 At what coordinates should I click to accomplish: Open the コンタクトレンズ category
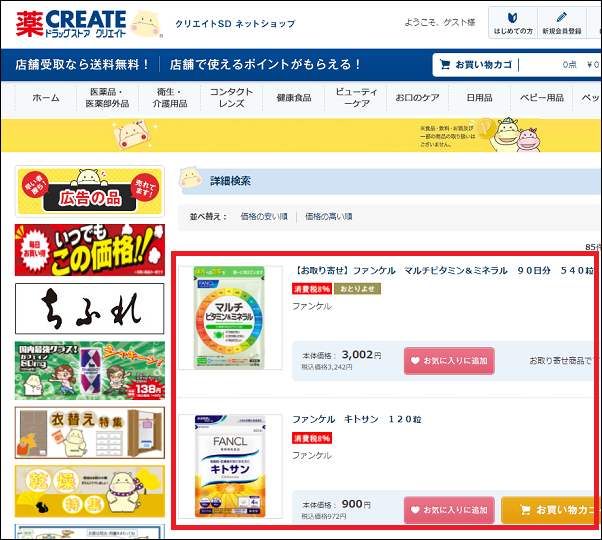click(x=232, y=98)
